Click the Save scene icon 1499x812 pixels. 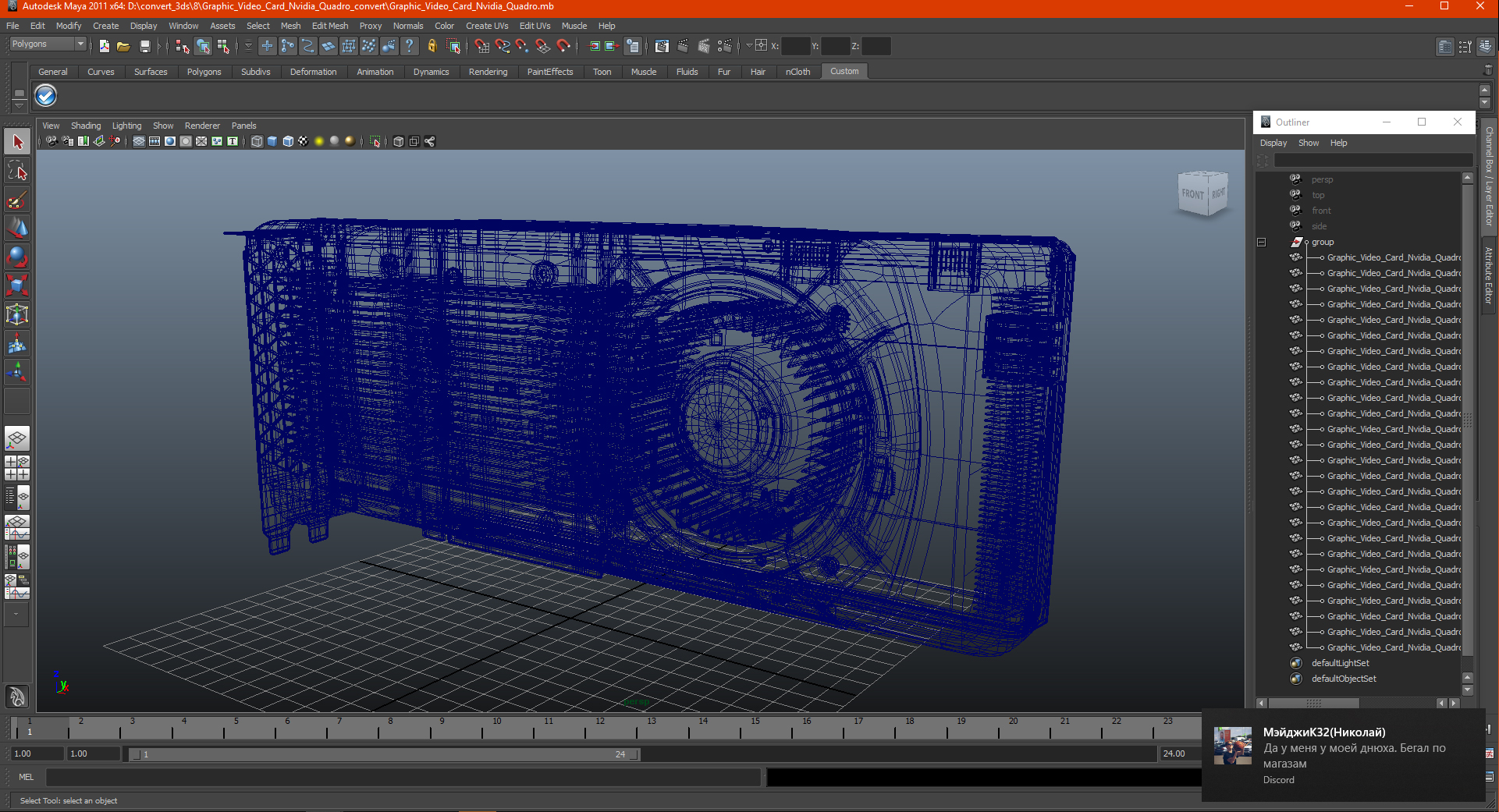[x=144, y=47]
